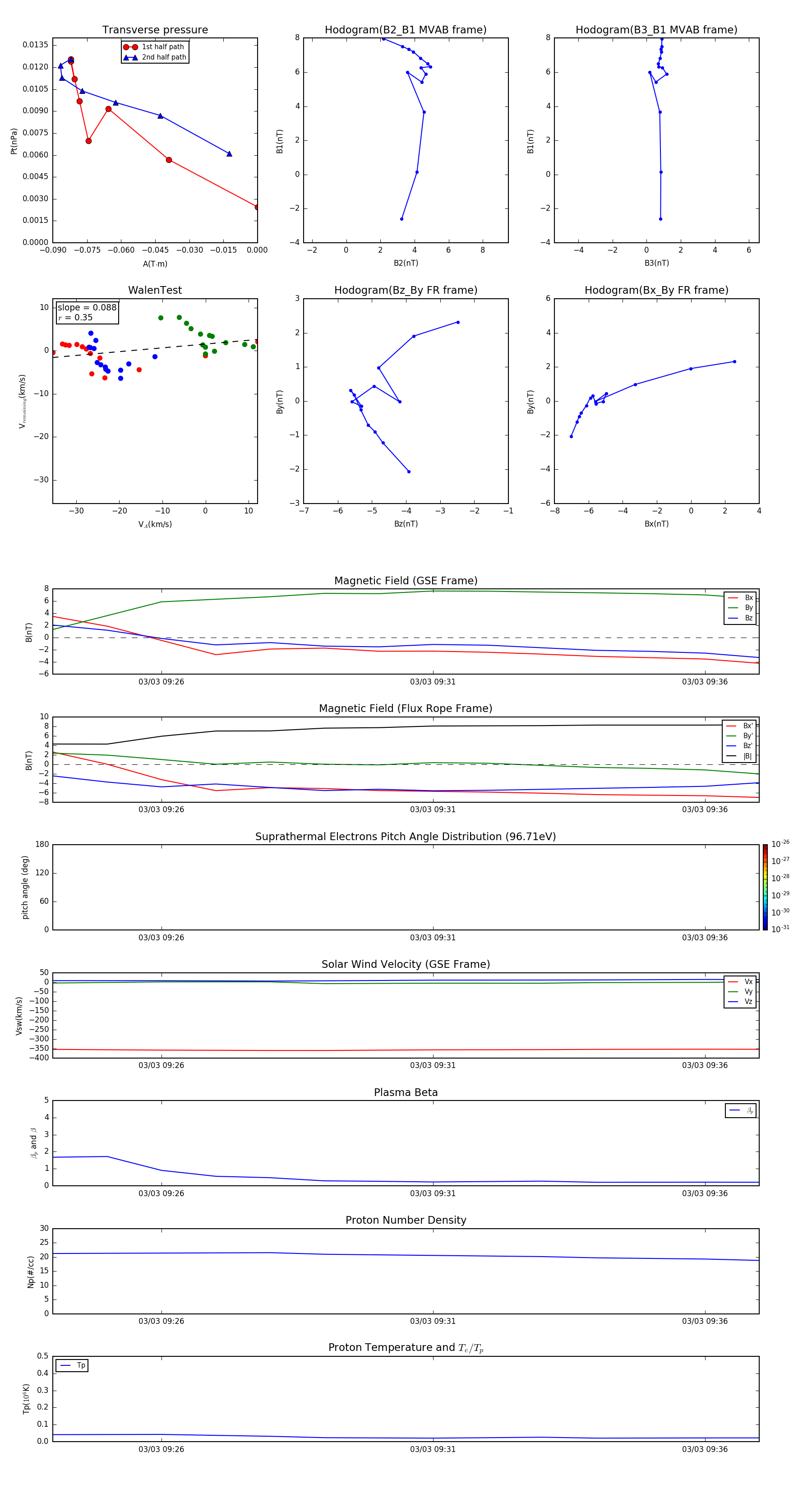Click the 'Proton Number Density' title
This screenshot has width=812, height=1489.
point(406,1220)
